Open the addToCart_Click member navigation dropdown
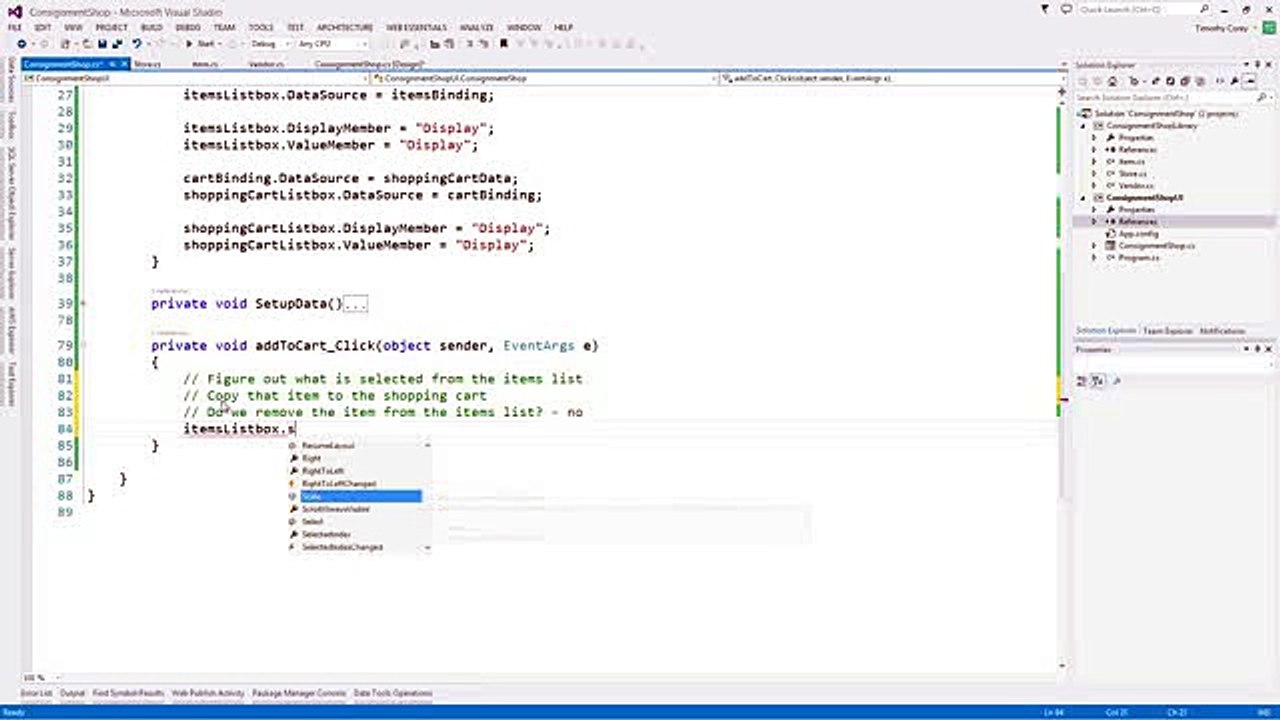This screenshot has width=1280, height=720. point(891,77)
